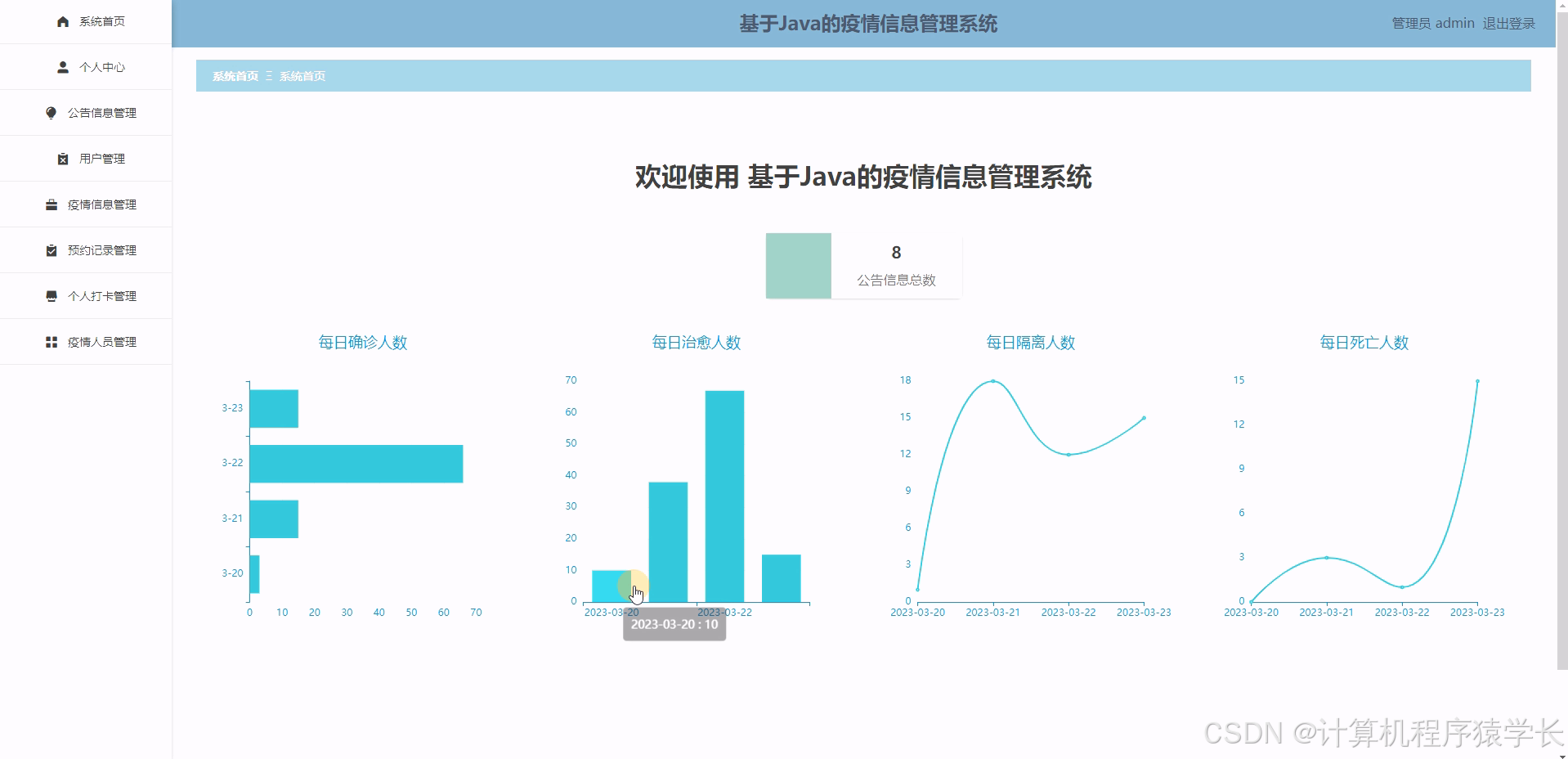Image resolution: width=1568 pixels, height=759 pixels.
Task: Click the tallest bar in 每日治愈人数
Action: [724, 496]
